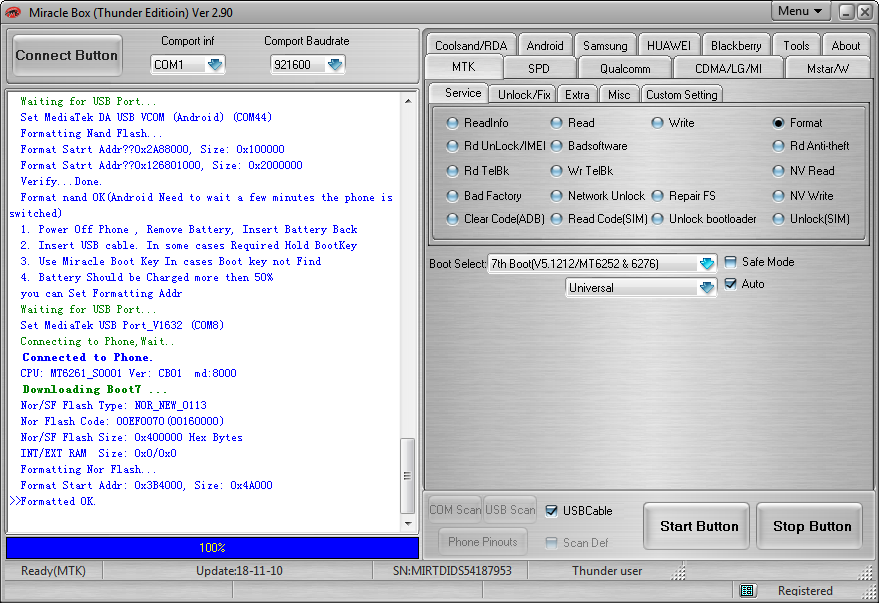
Task: Open the Custom Setting sub-tab
Action: (681, 95)
